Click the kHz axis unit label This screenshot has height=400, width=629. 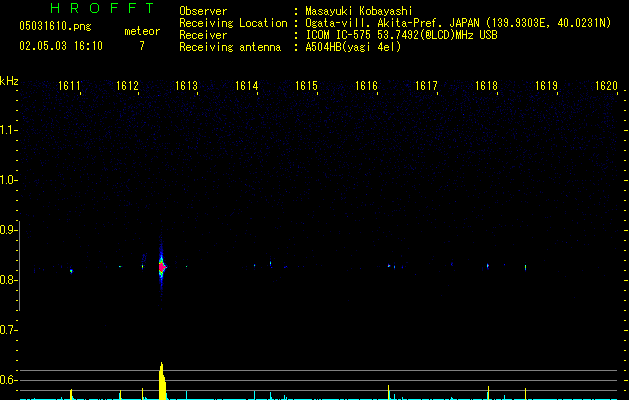pos(9,81)
